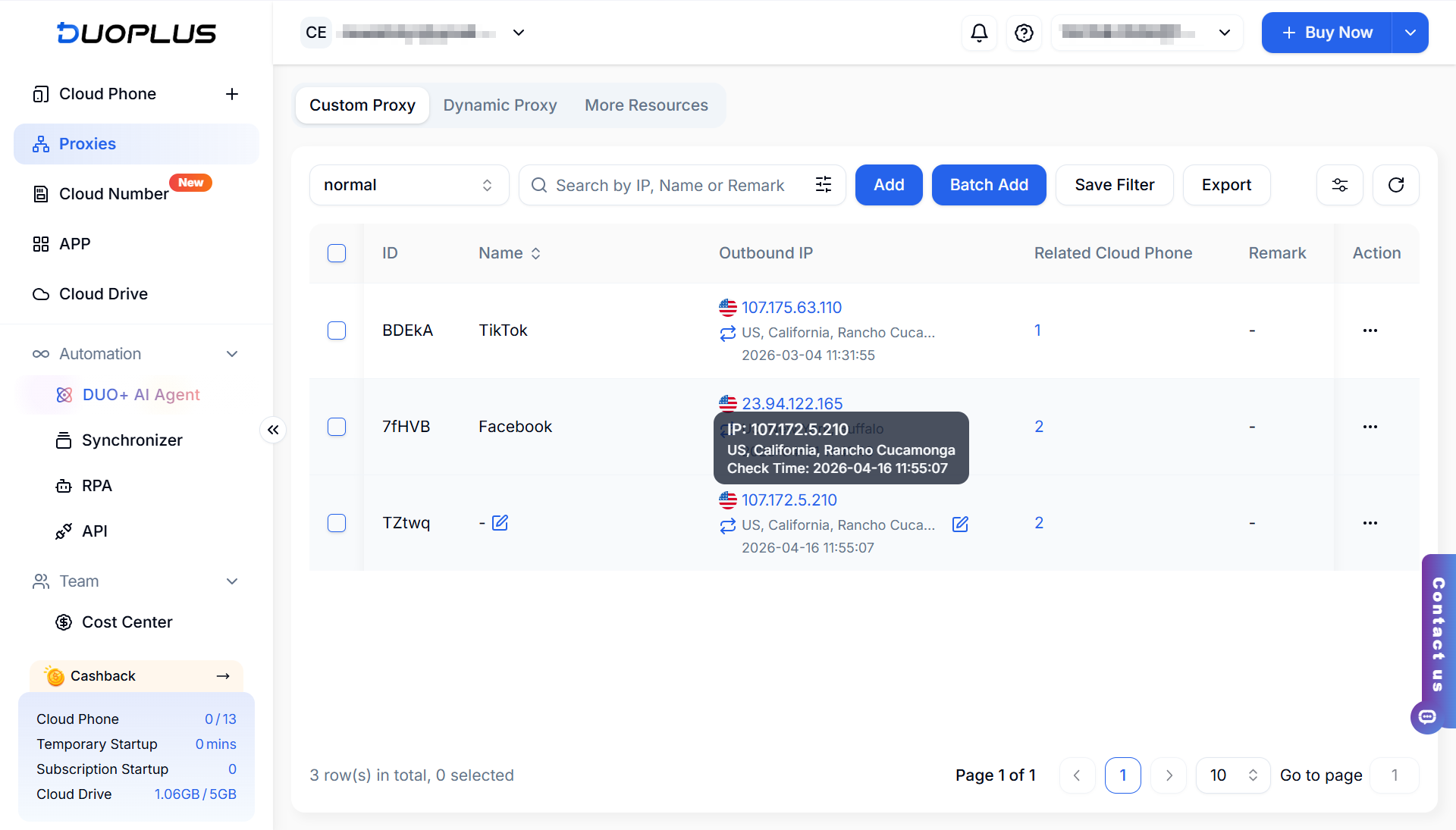Edit outbound IP of proxy TZtwq

pos(960,525)
